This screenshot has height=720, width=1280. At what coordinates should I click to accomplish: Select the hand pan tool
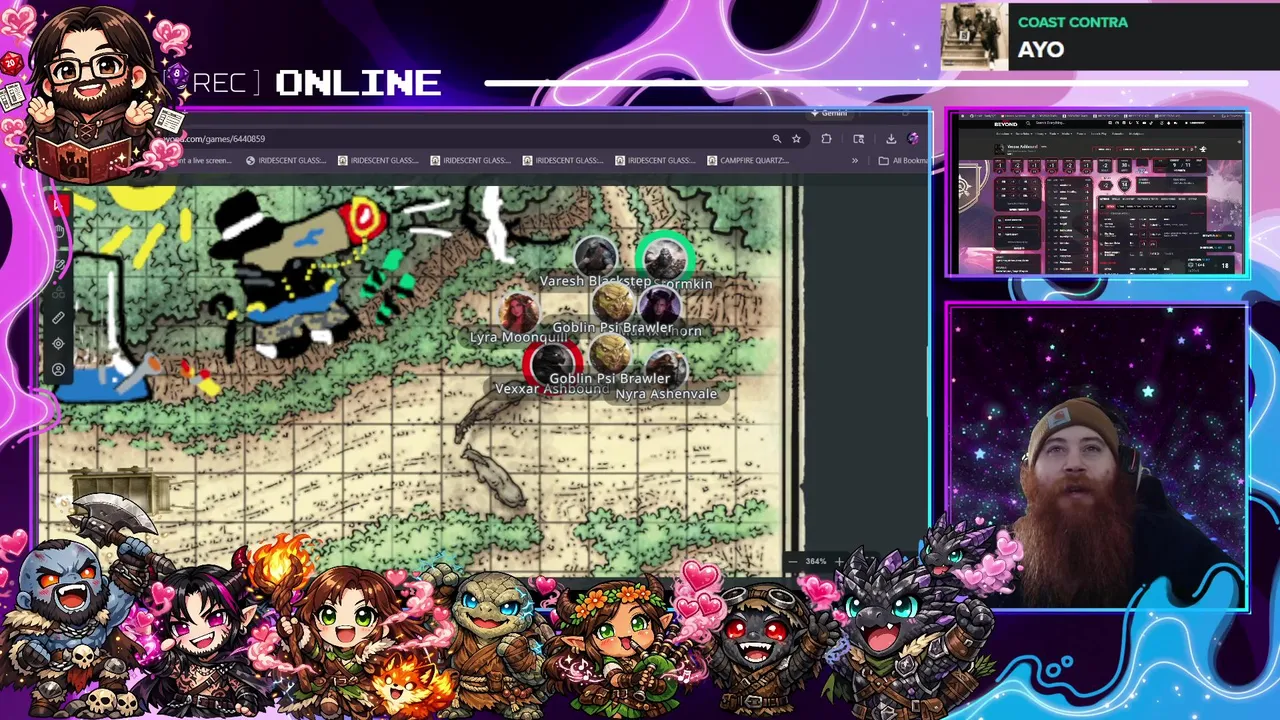59,231
